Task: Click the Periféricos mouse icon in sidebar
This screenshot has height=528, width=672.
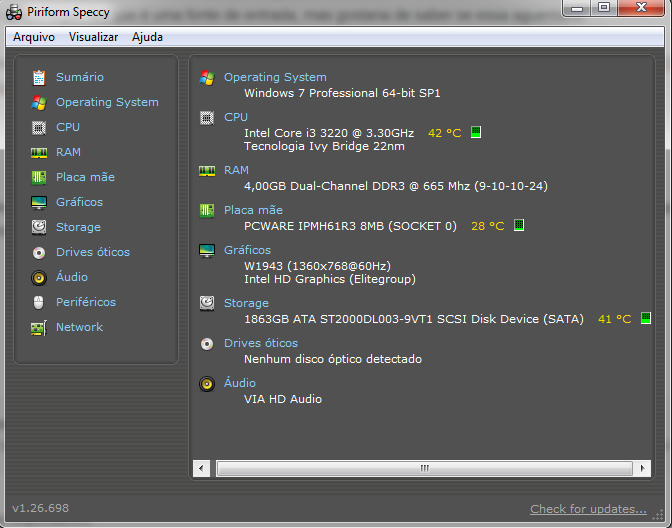Action: (x=39, y=302)
